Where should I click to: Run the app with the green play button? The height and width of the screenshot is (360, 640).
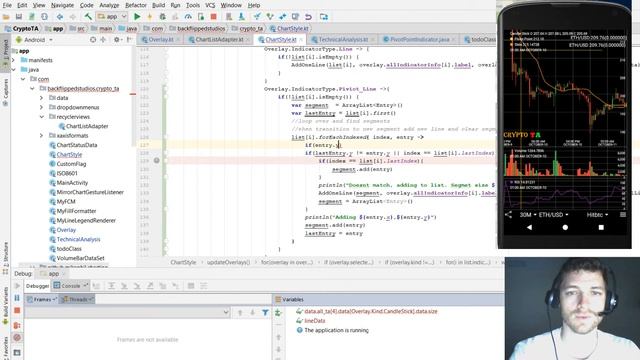[137, 17]
